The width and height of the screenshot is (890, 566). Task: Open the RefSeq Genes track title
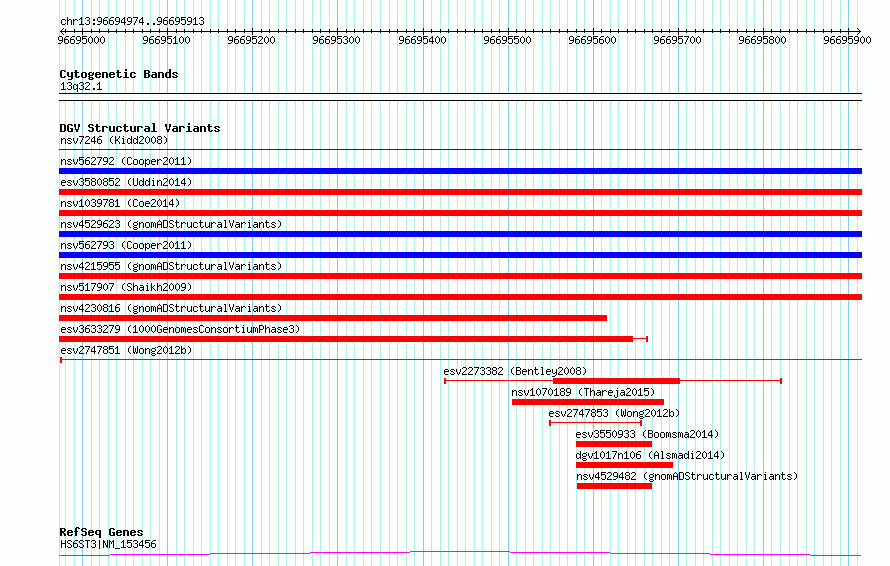click(x=101, y=532)
